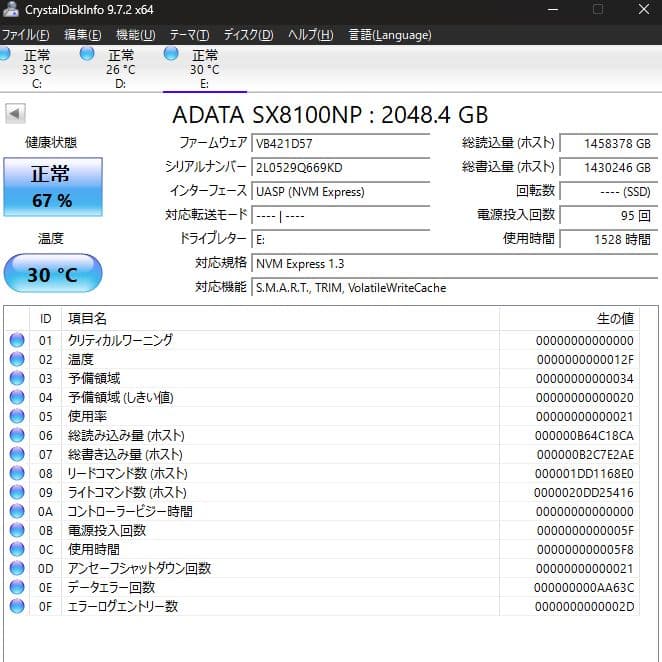Screen dimensions: 662x662
Task: Click the CrystalDiskInfo app icon in title bar
Action: pos(10,9)
